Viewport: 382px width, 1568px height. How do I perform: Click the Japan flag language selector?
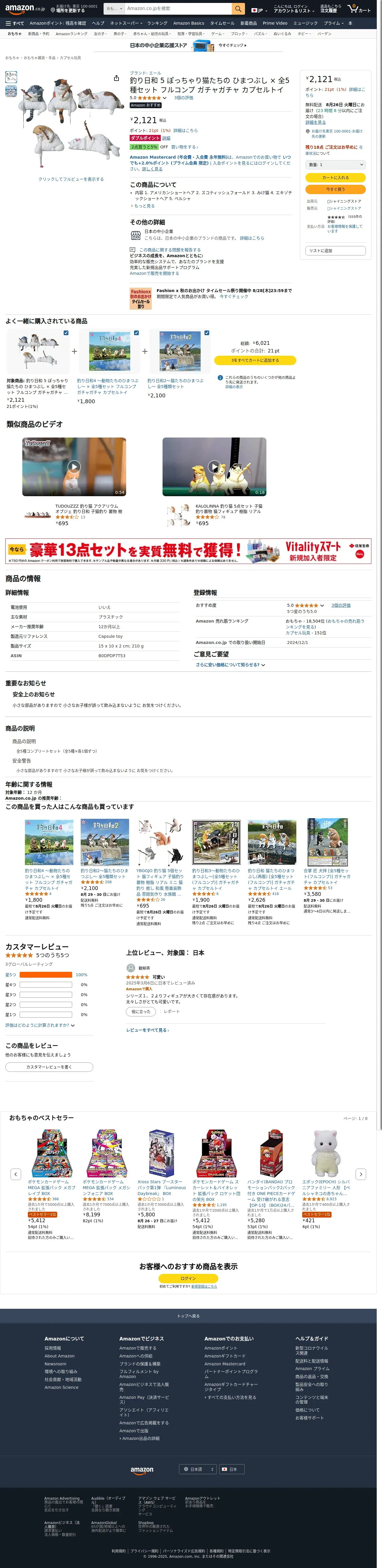(x=259, y=10)
